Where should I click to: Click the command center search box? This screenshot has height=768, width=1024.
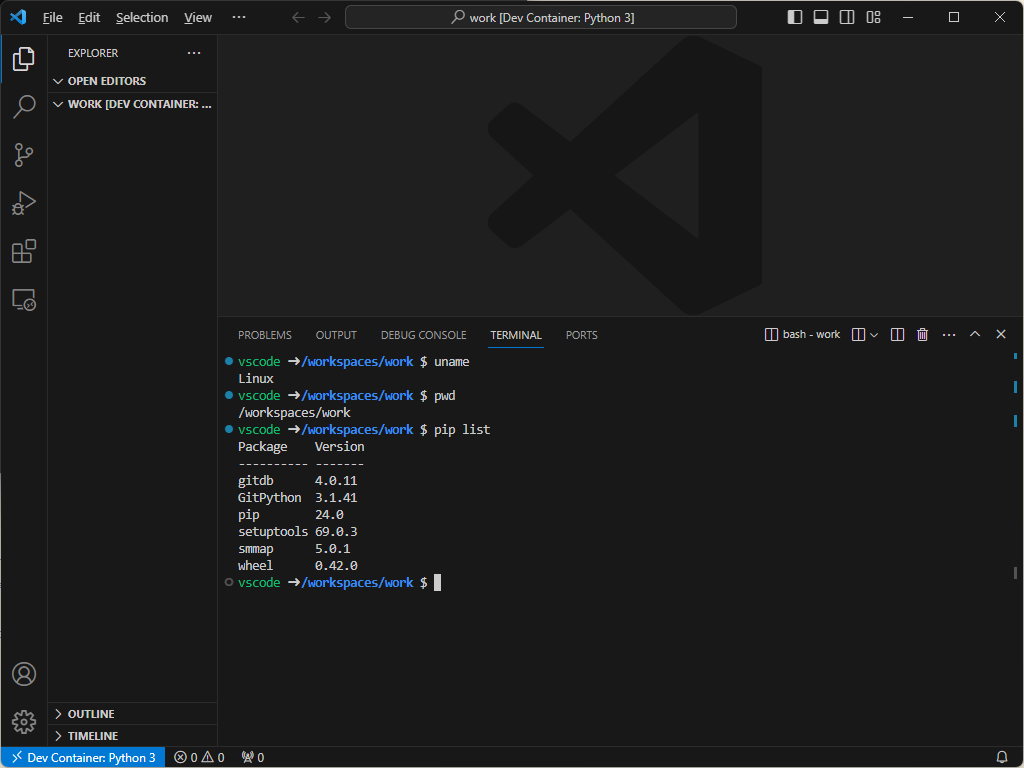point(541,18)
